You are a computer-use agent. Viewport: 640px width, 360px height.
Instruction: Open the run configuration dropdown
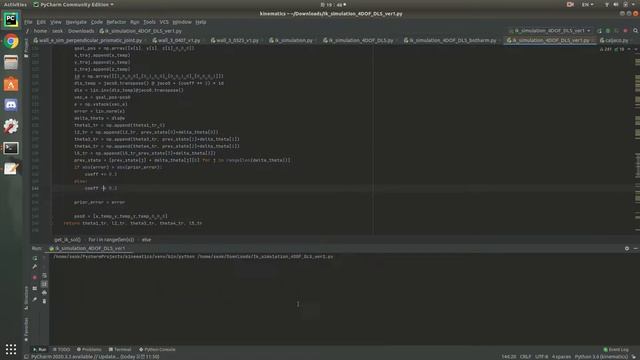click(x=550, y=31)
